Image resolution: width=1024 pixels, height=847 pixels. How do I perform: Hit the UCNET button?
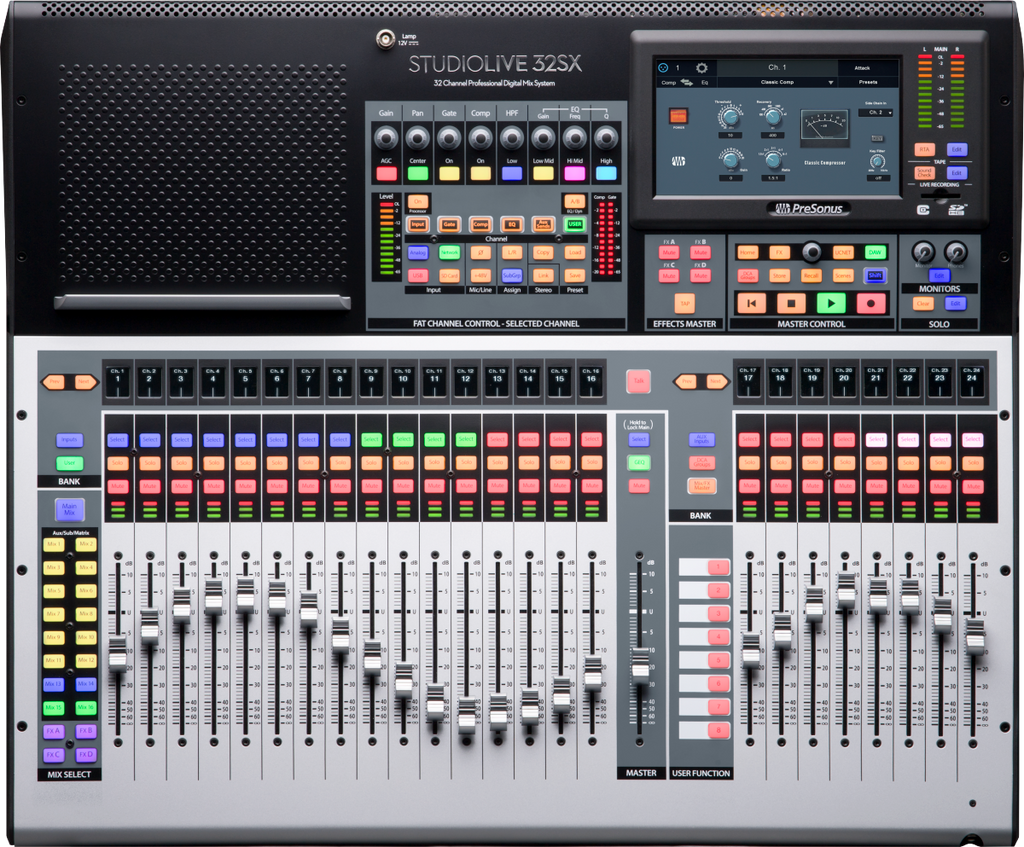(843, 253)
